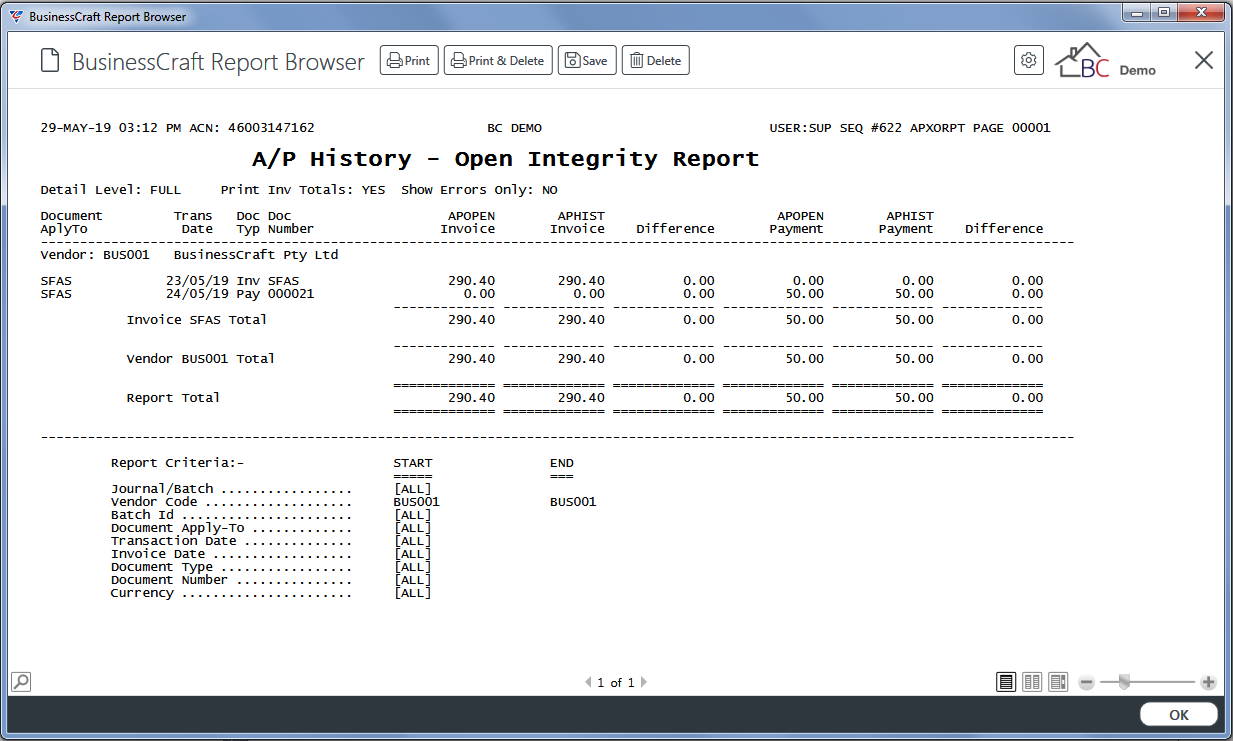Click the "Batch Id" criteria label

(x=142, y=515)
